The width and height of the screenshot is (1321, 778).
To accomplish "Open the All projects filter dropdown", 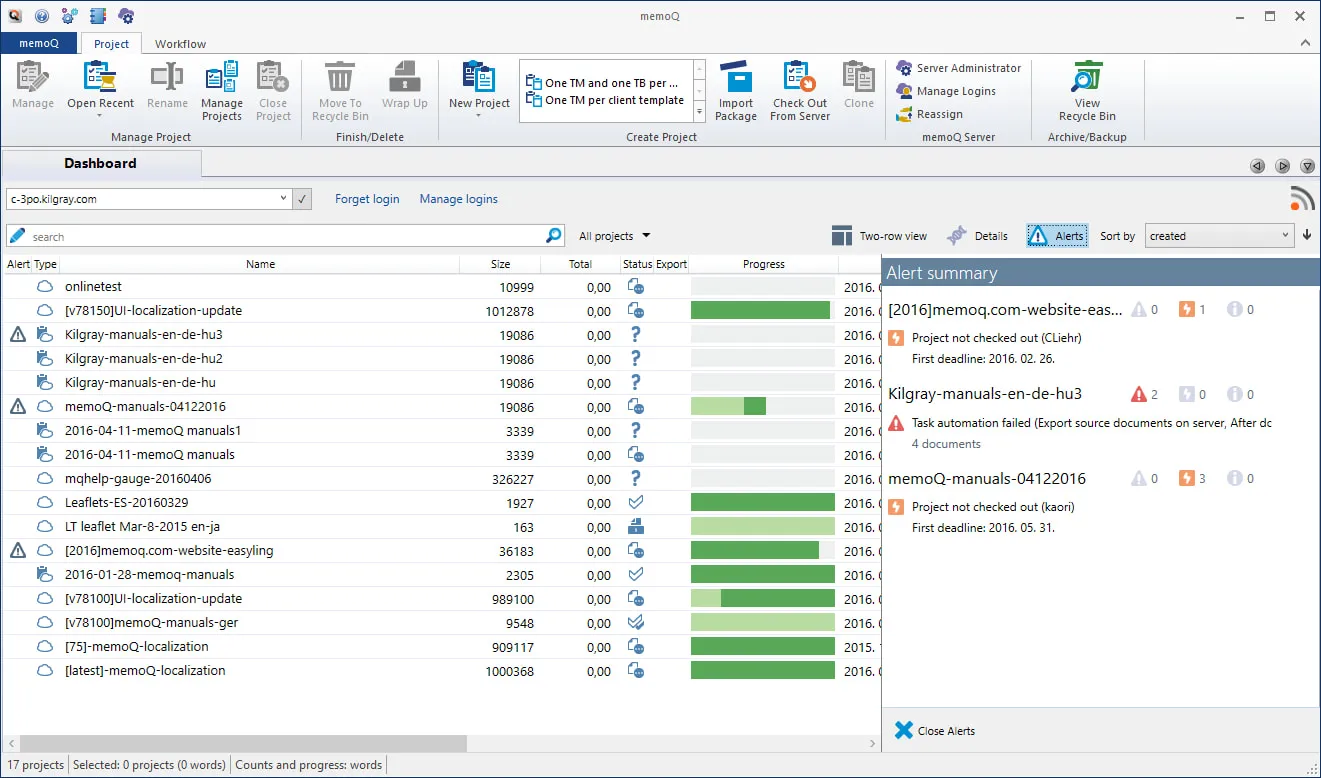I will coord(613,235).
